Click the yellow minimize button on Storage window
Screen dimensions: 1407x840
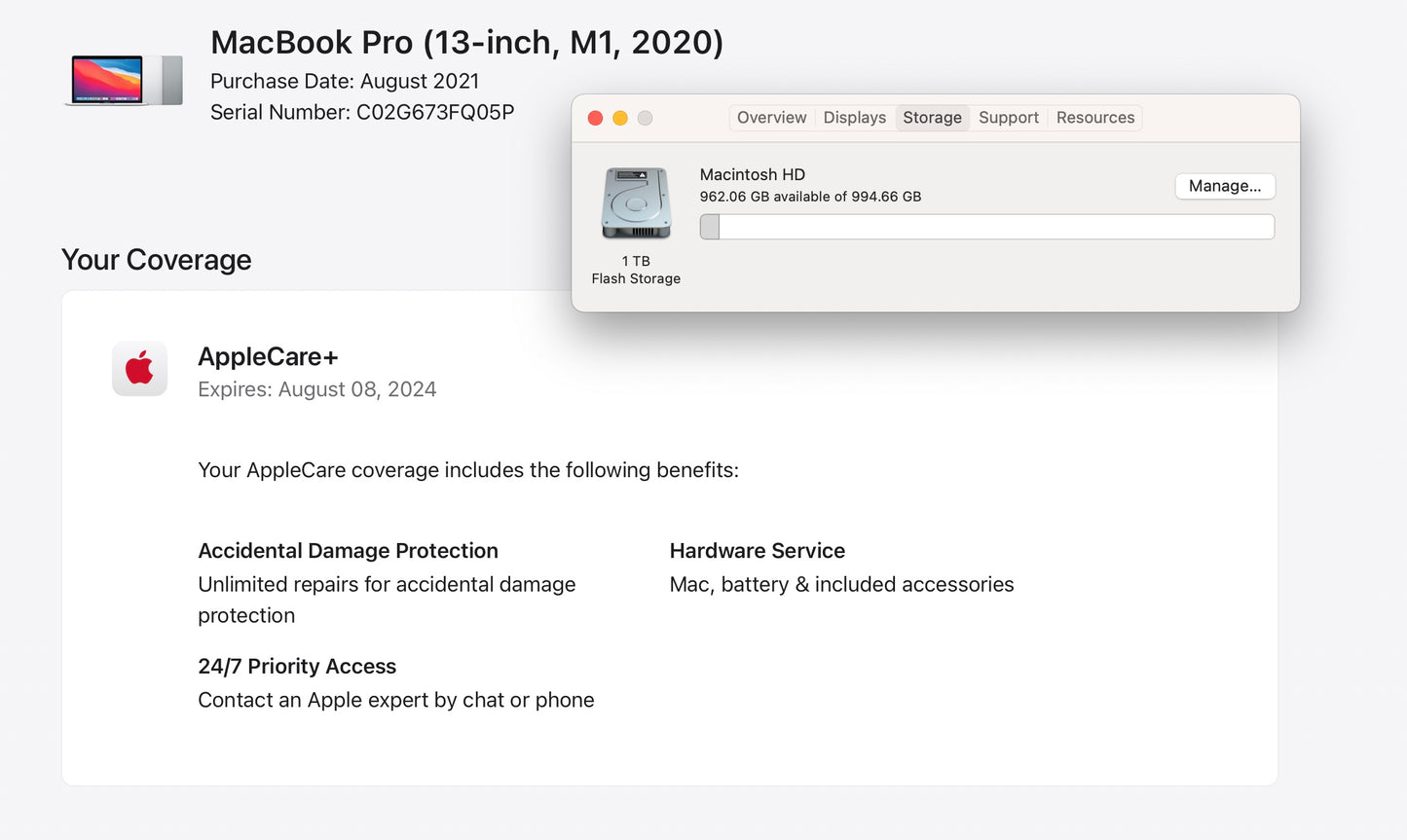620,117
